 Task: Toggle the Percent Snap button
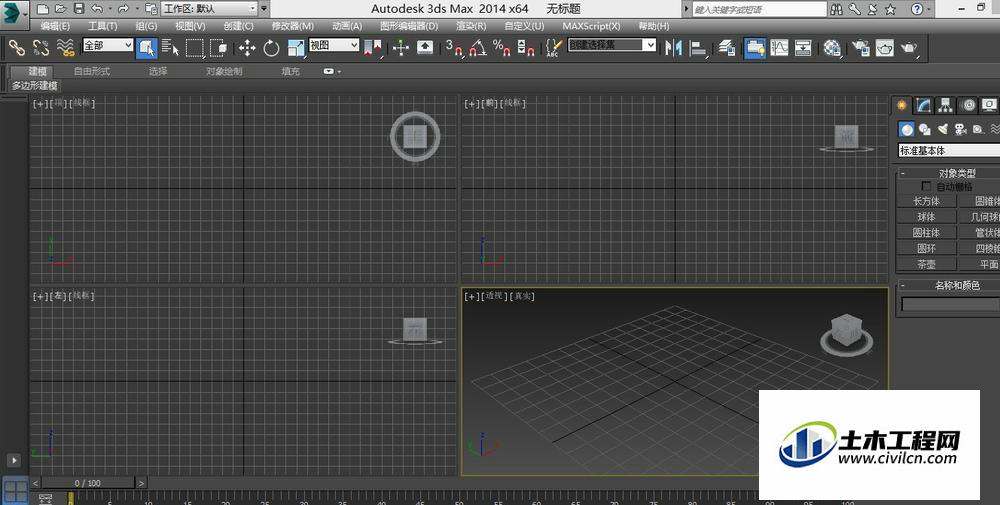click(x=502, y=48)
